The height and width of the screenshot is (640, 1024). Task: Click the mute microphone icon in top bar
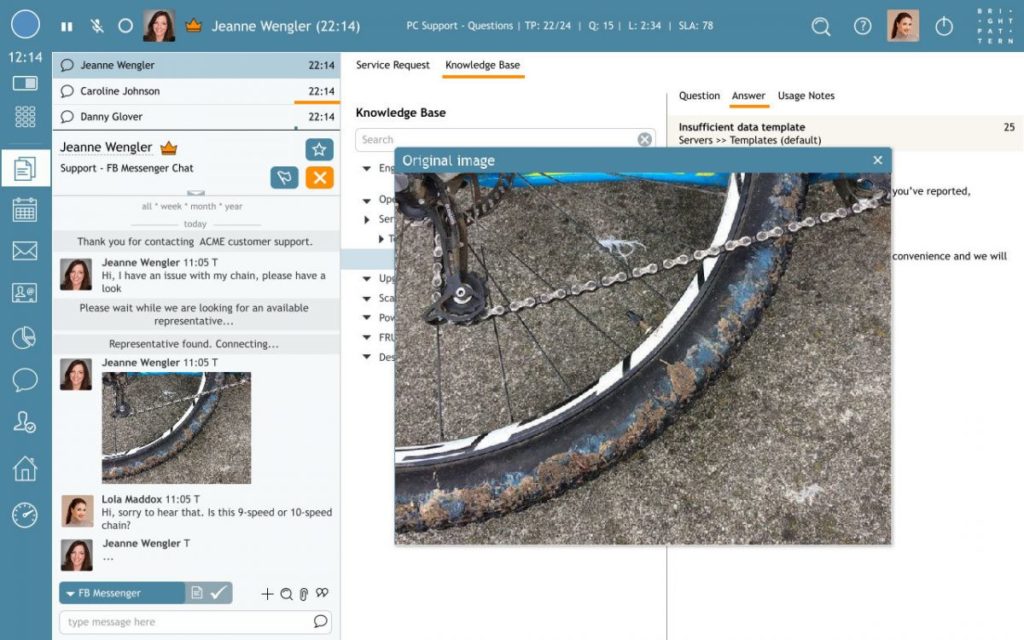pyautogui.click(x=97, y=27)
